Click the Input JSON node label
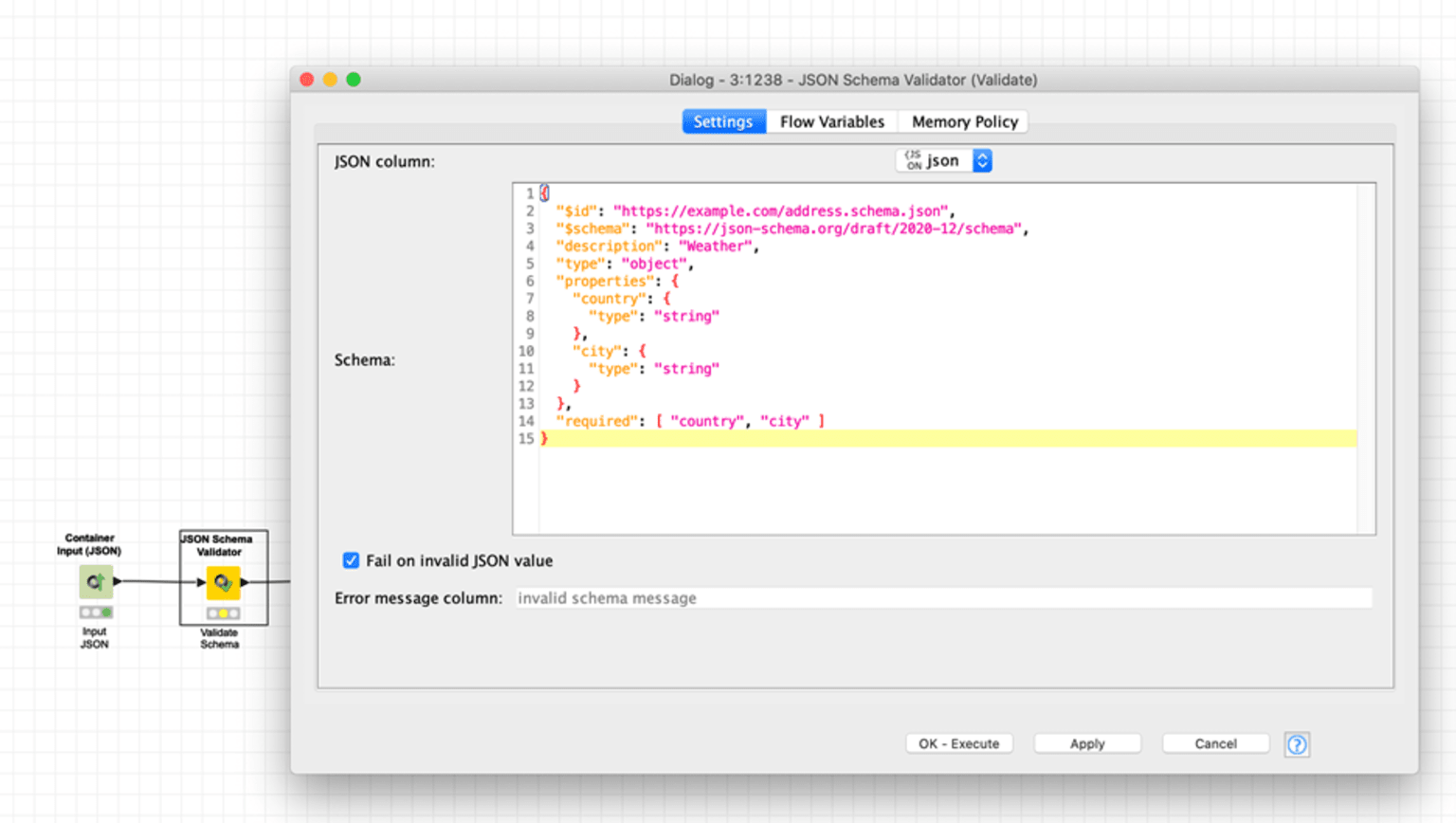The height and width of the screenshot is (823, 1456). [94, 637]
